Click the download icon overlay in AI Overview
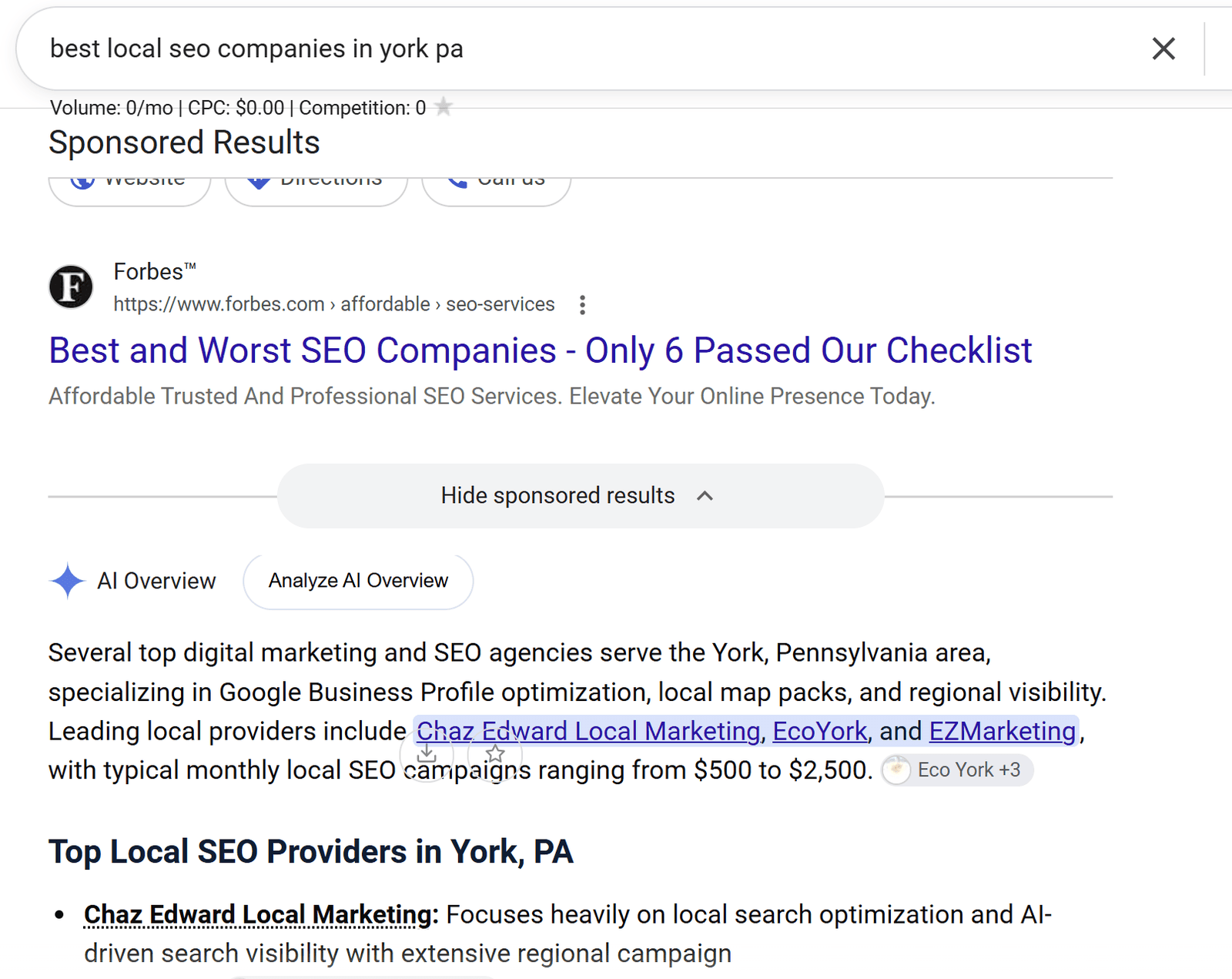This screenshot has height=979, width=1232. click(x=427, y=754)
